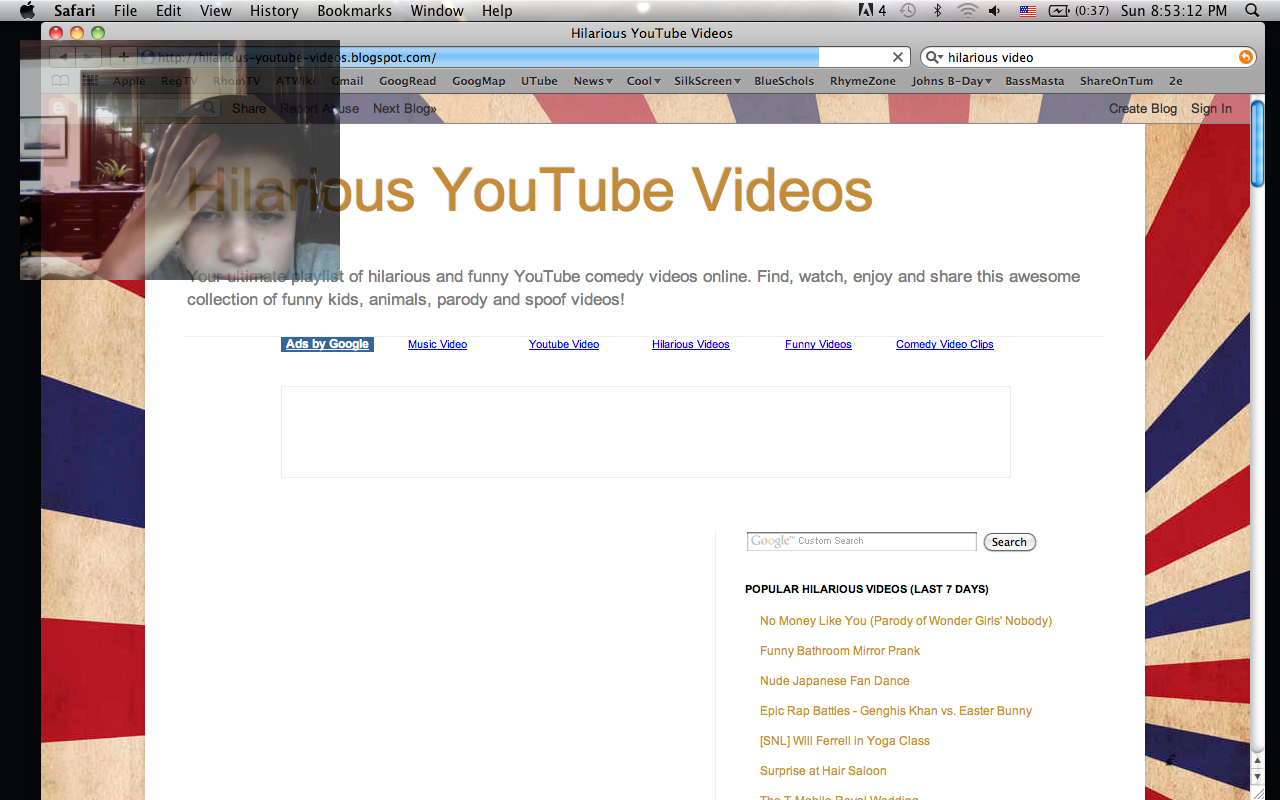Viewport: 1280px width, 800px height.
Task: Open the Music Video ad link
Action: click(437, 344)
